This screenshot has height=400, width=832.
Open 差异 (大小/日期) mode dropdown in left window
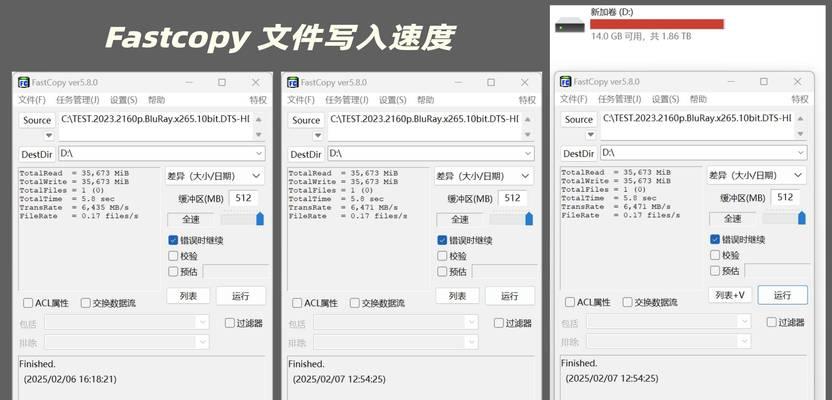[x=214, y=176]
